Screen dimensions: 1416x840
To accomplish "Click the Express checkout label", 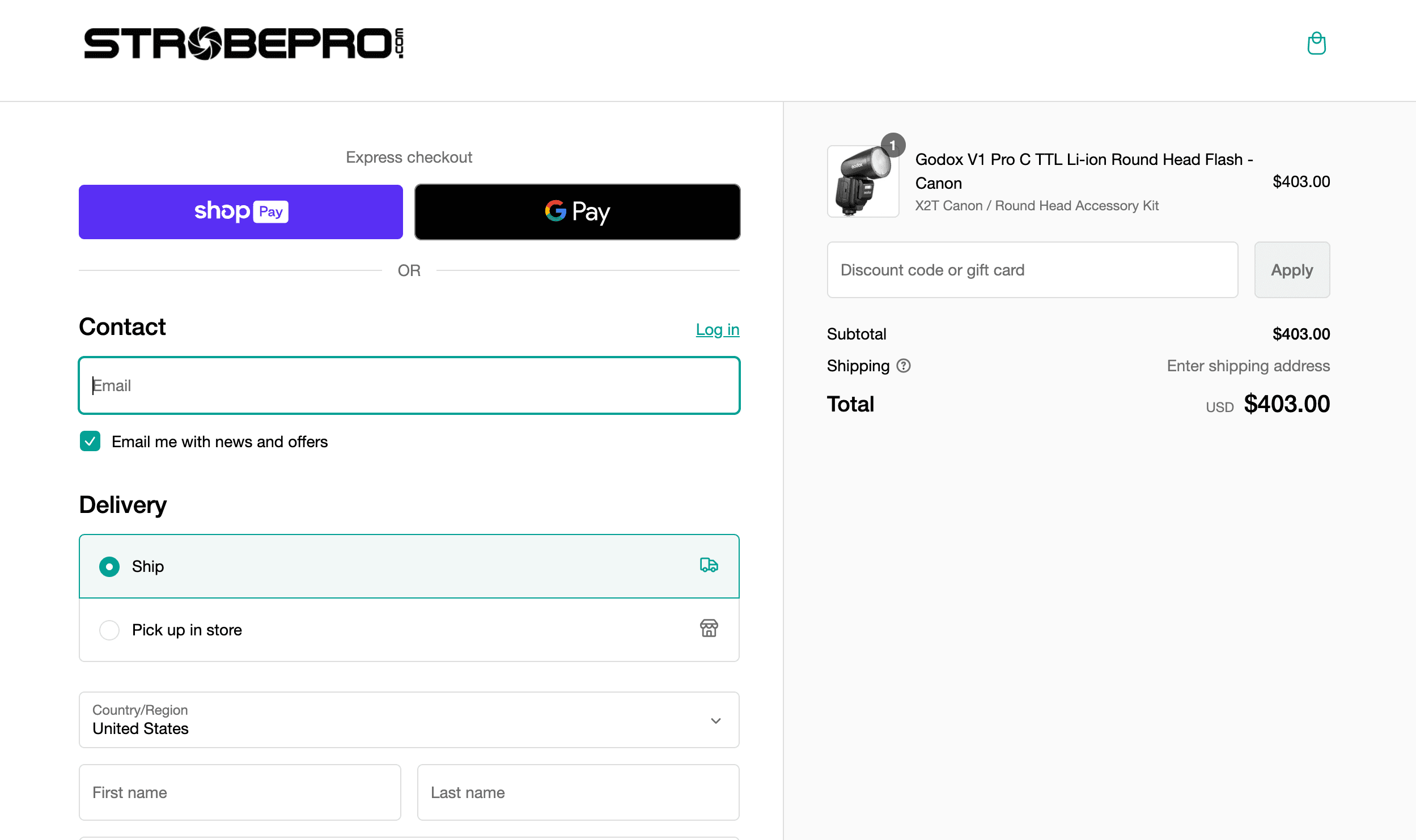I will tap(409, 157).
